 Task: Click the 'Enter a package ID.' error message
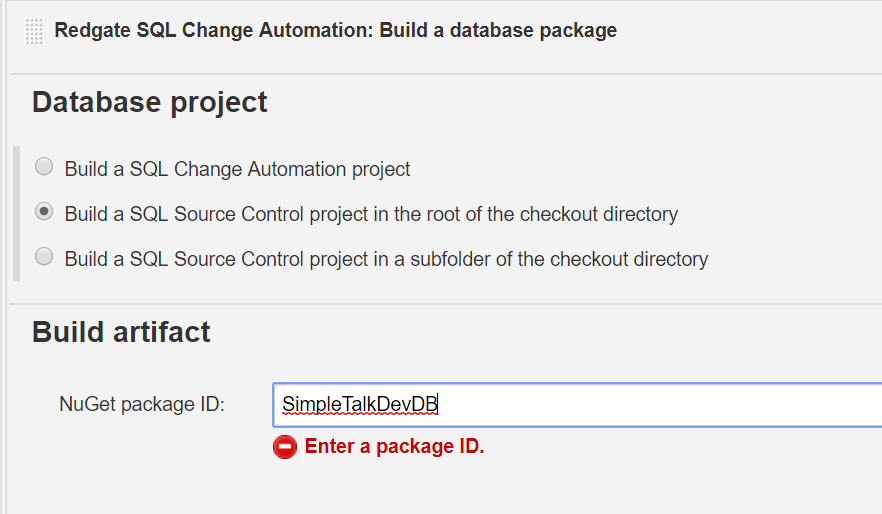(394, 447)
